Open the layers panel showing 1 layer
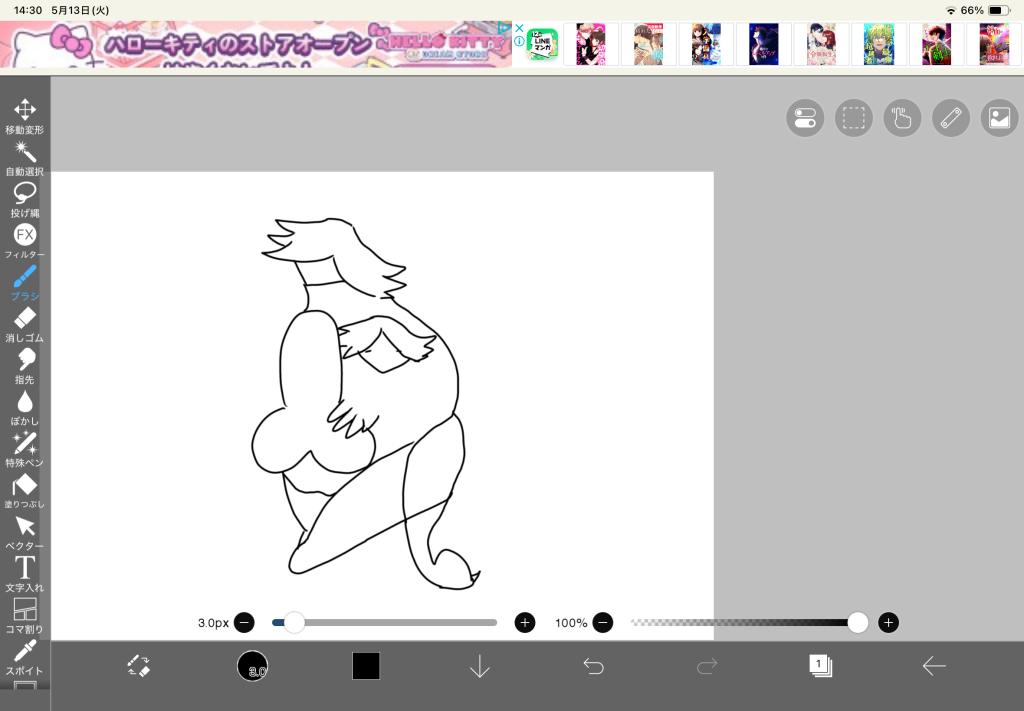The height and width of the screenshot is (711, 1024). (820, 666)
